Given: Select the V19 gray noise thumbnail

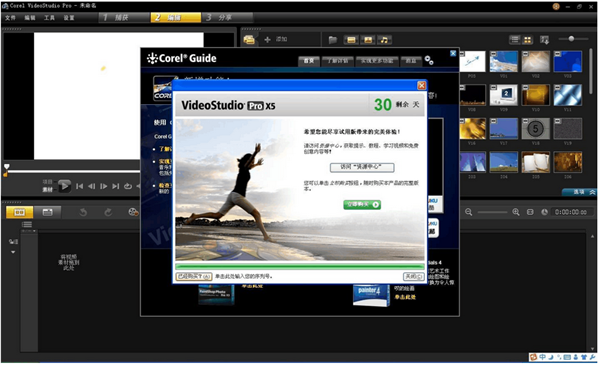Looking at the screenshot, I should tap(568, 129).
